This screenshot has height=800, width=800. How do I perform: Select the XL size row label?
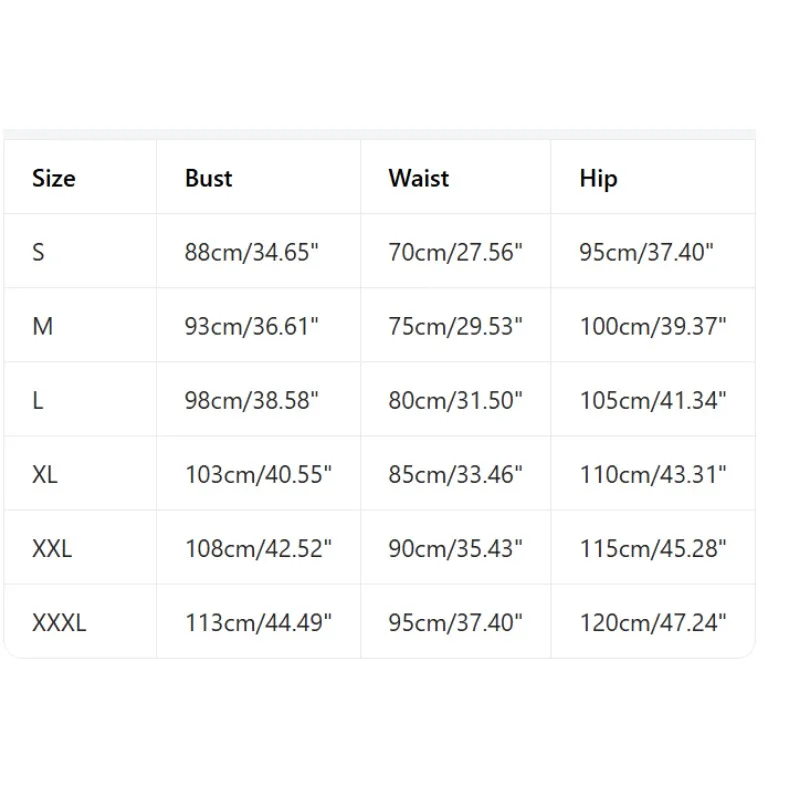tap(45, 474)
